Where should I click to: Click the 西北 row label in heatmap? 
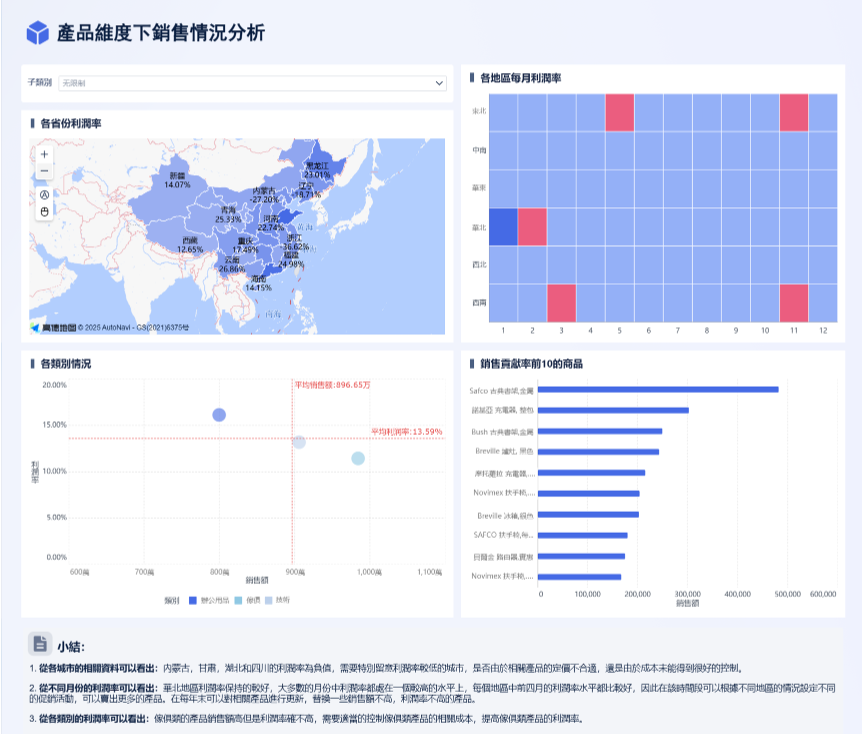tap(479, 265)
